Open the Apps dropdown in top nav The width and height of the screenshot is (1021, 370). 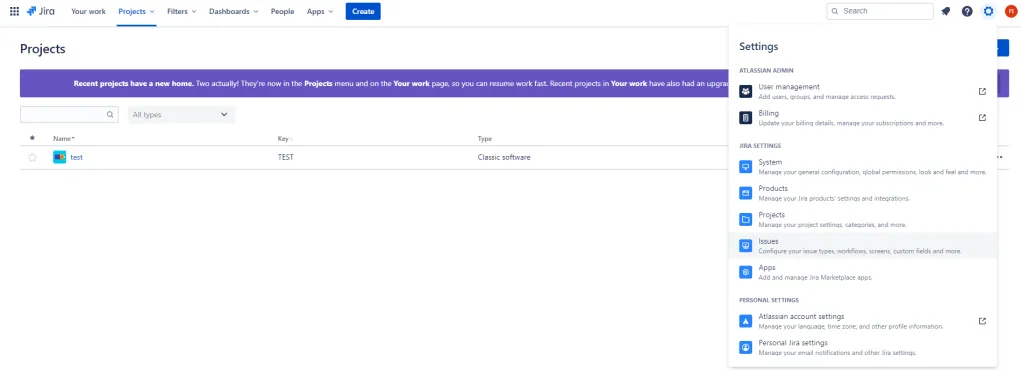[320, 11]
